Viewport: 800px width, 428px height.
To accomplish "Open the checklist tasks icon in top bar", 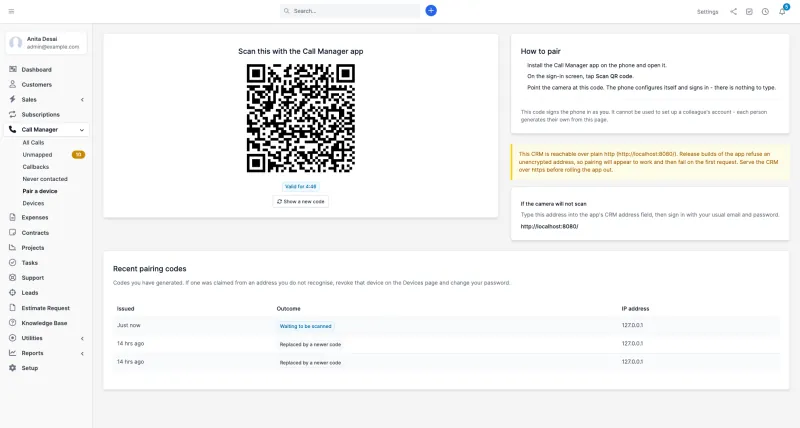I will (x=749, y=11).
